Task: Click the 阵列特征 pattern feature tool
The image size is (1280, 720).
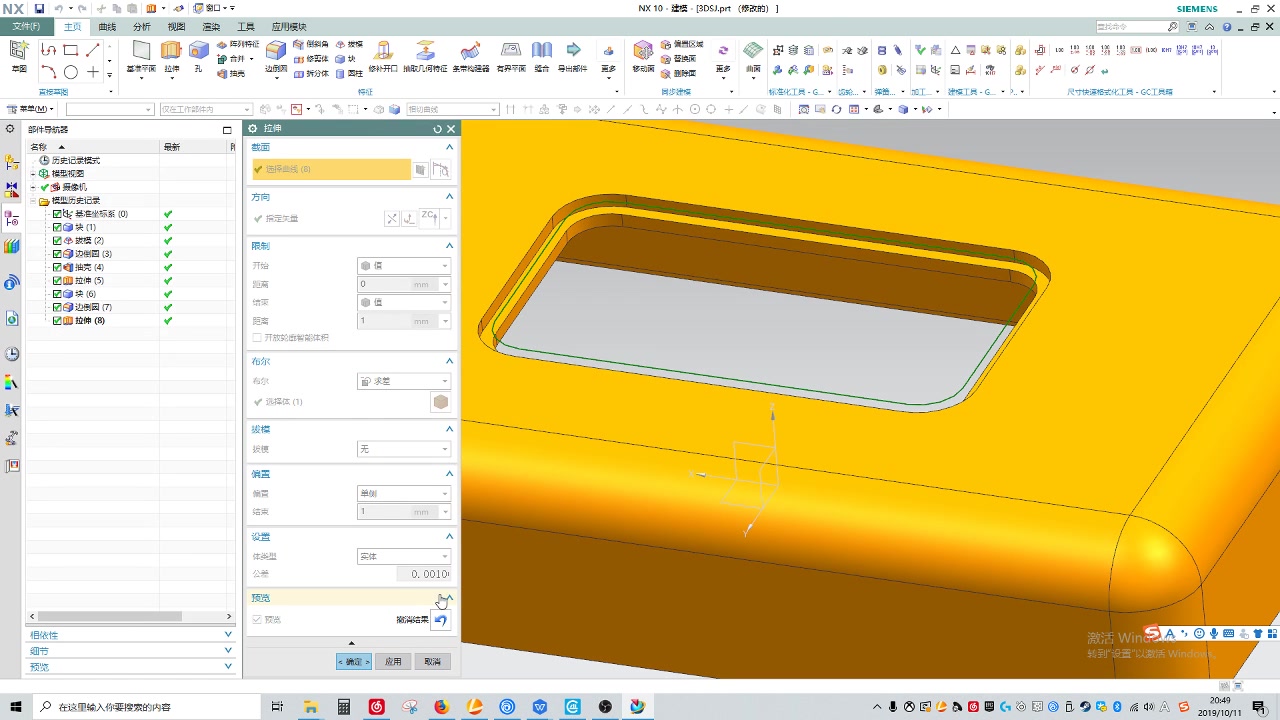Action: coord(238,45)
